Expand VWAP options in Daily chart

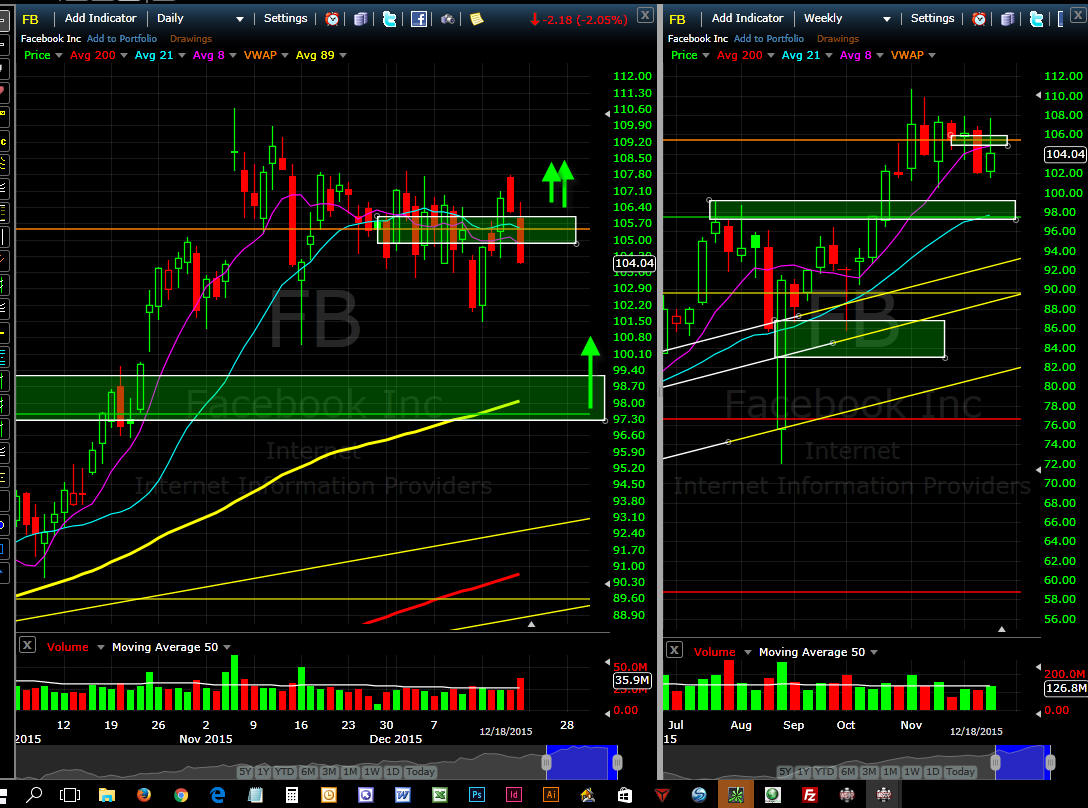(x=284, y=56)
